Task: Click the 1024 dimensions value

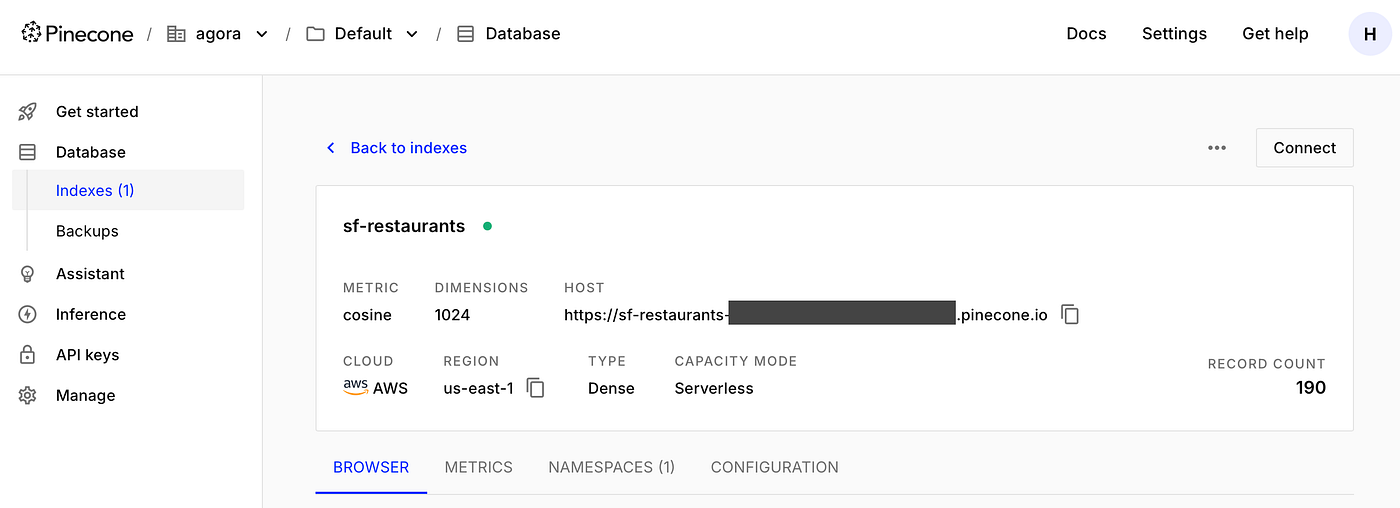Action: click(452, 315)
